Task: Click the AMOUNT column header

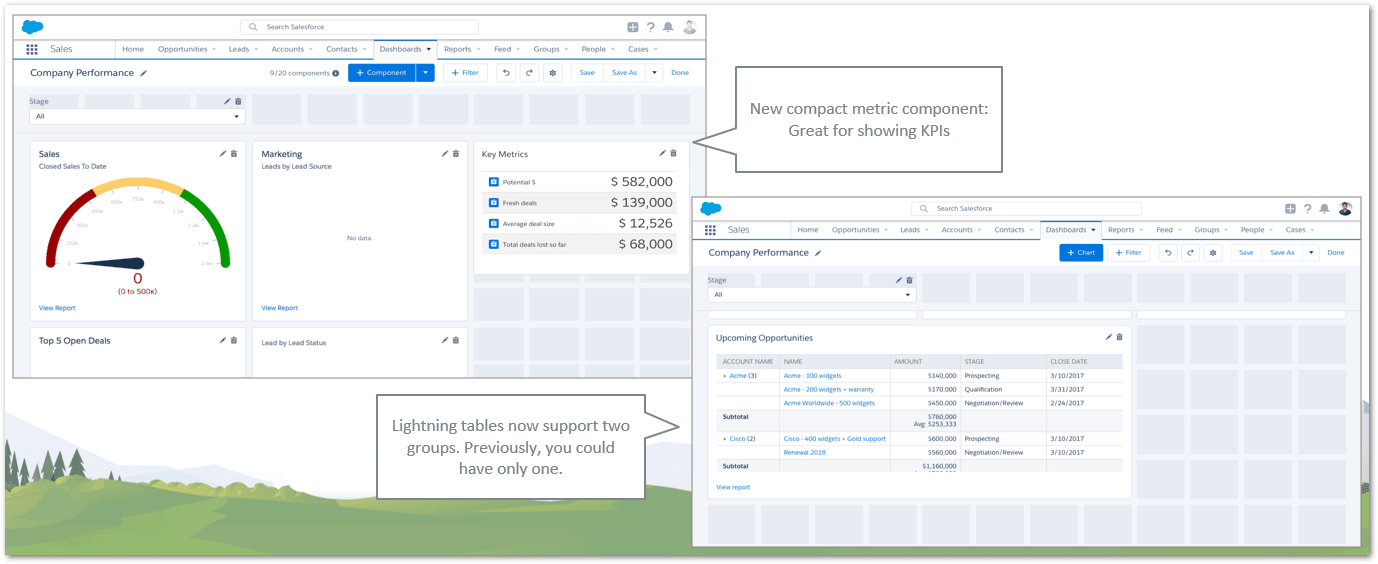Action: 908,361
